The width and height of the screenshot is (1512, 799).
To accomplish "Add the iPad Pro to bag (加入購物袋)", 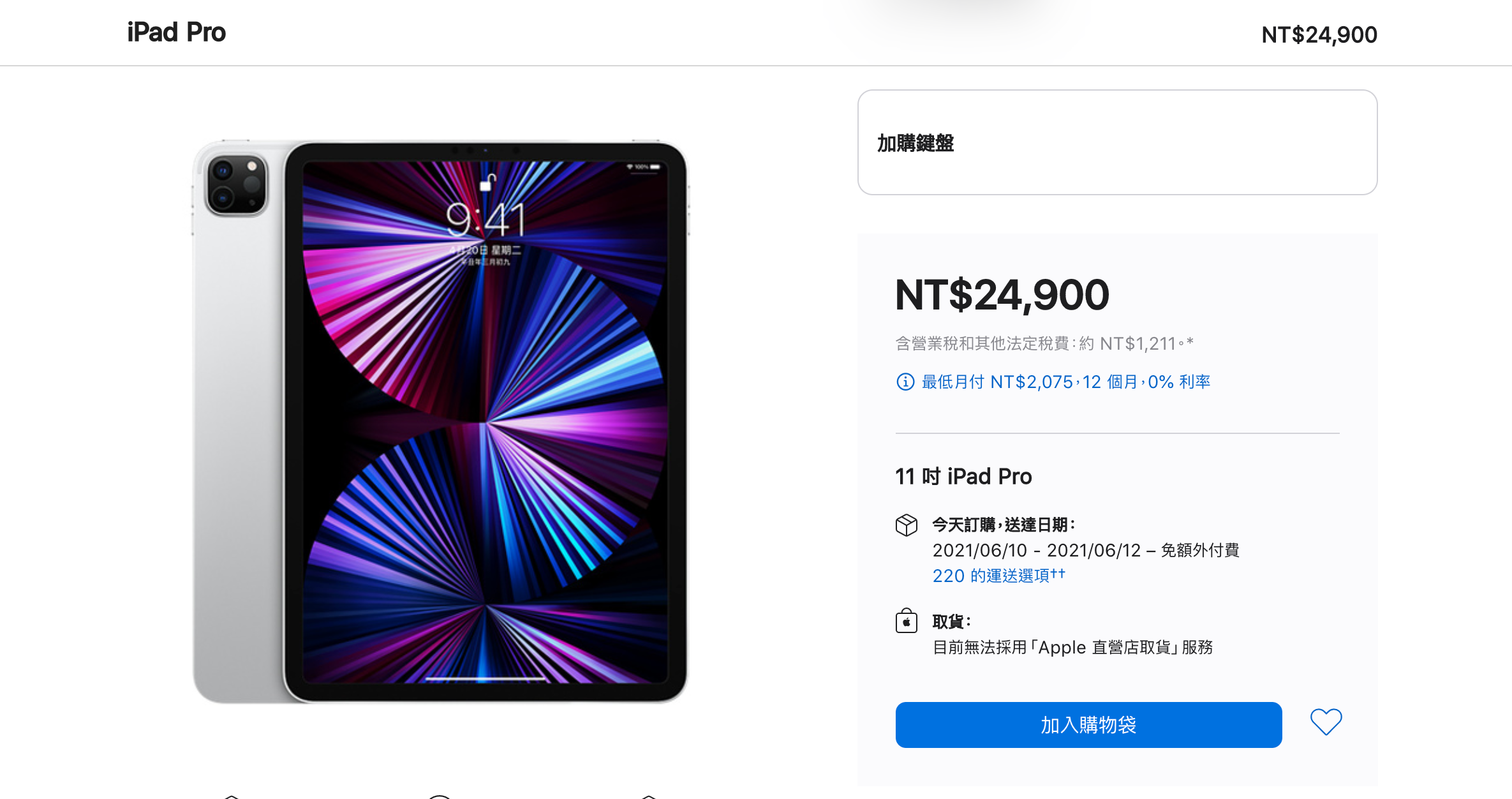I will pos(1088,725).
